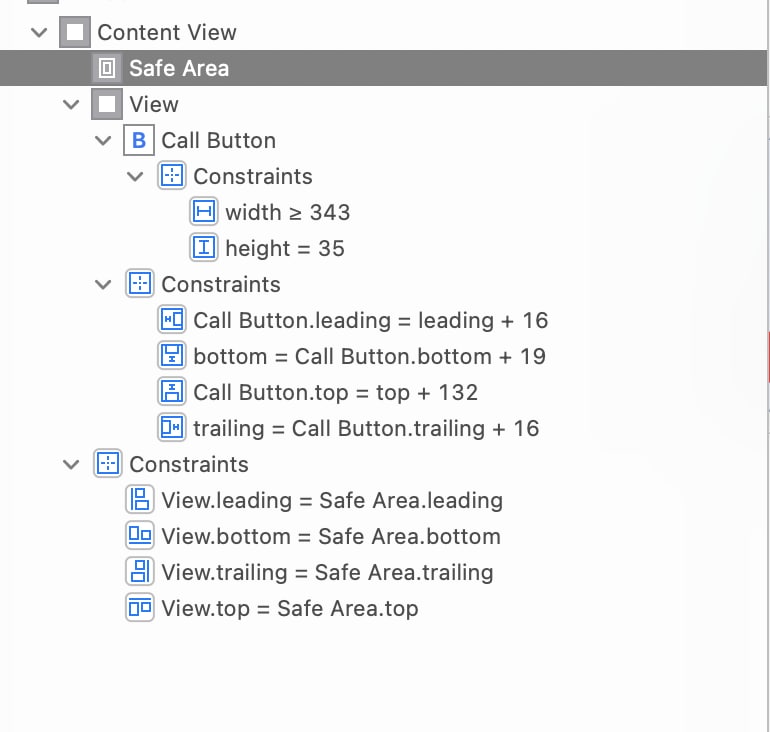
Task: Click the Safe Area icon
Action: coord(107,68)
